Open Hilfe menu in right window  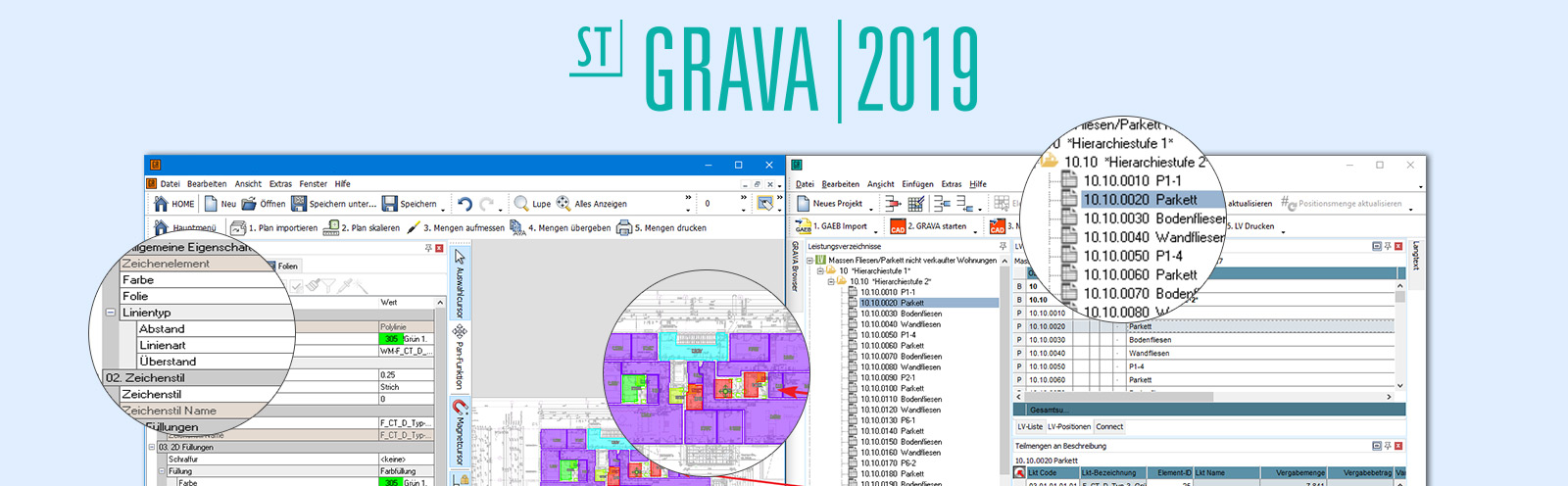[978, 183]
